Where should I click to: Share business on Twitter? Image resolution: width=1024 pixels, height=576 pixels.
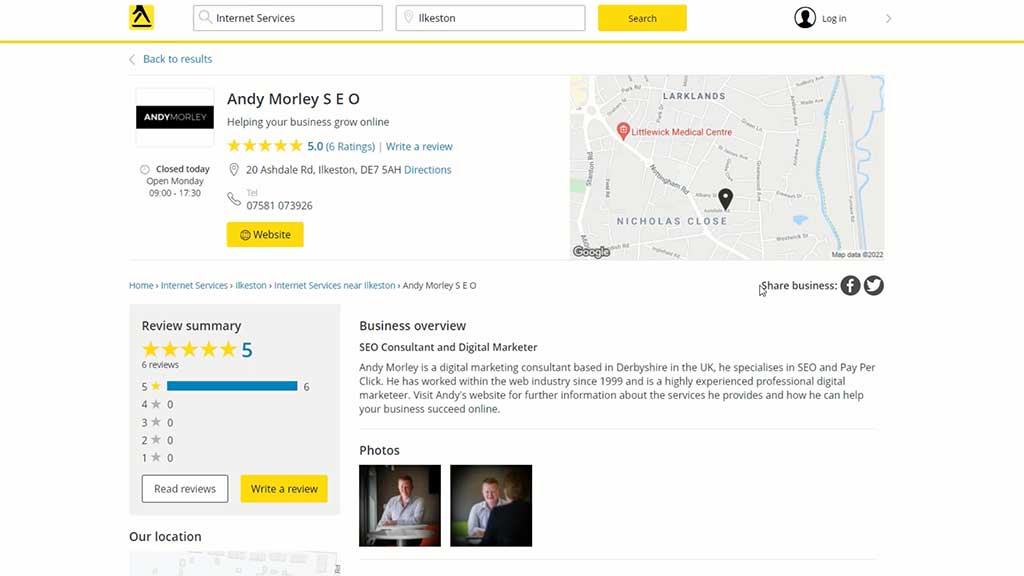coord(874,286)
